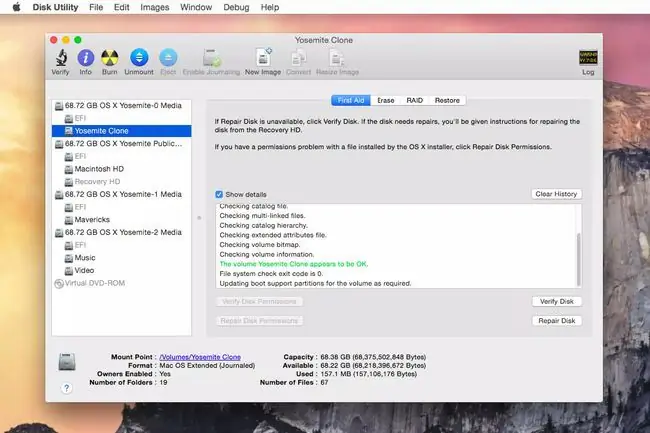
Task: Select 68.72 GB OS X Yosemite Public disk
Action: [x=121, y=144]
